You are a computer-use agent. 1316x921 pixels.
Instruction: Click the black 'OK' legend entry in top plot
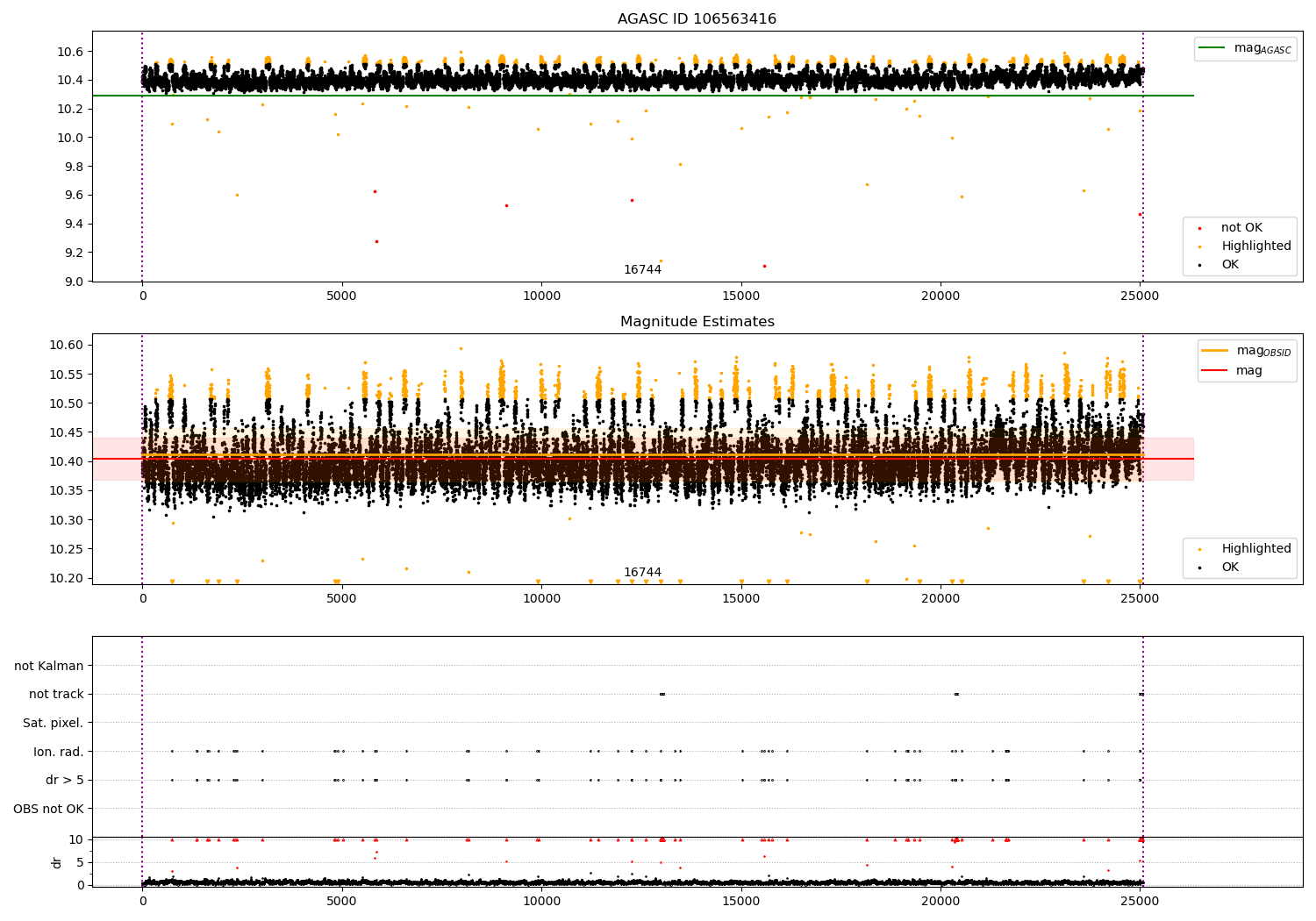click(1229, 265)
